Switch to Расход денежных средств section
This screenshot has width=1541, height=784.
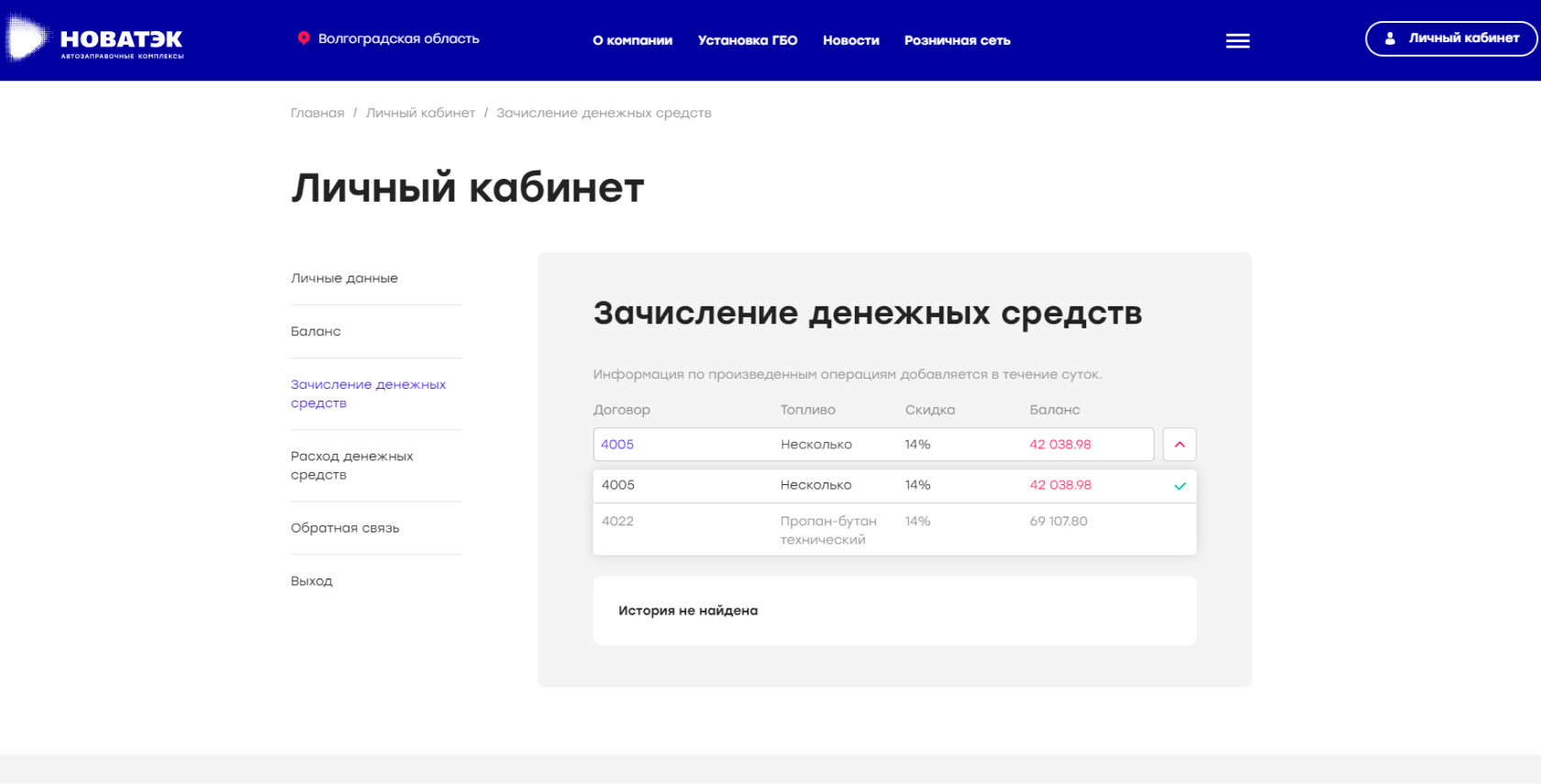tap(351, 465)
